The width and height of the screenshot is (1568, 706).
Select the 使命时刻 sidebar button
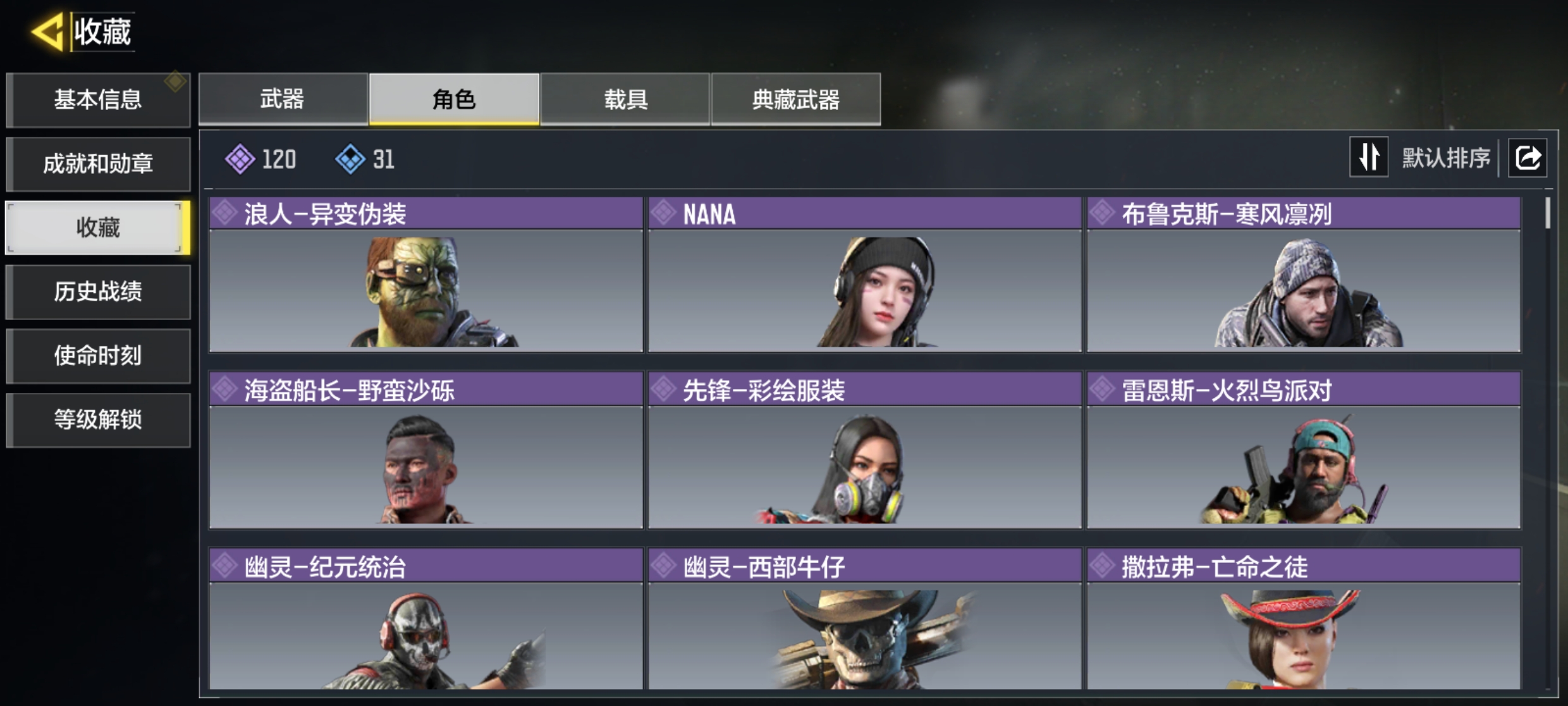pyautogui.click(x=98, y=356)
